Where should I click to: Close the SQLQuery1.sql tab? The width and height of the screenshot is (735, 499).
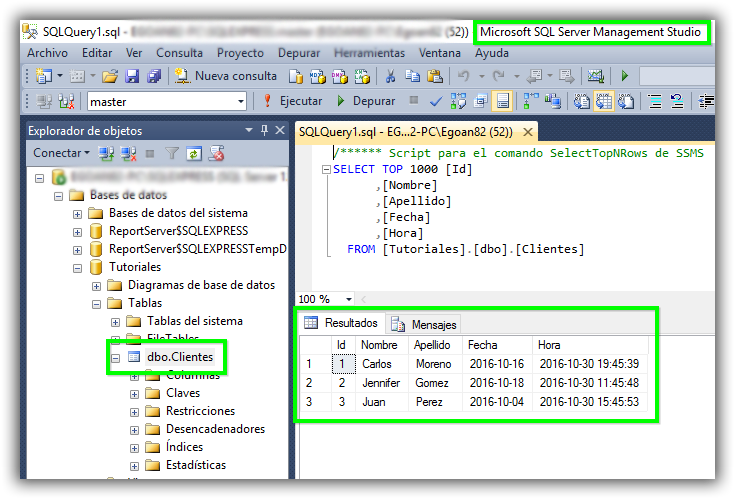[x=528, y=132]
